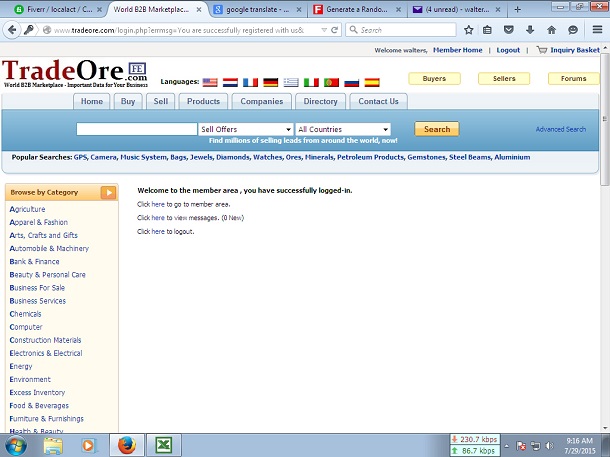The height and width of the screenshot is (457, 610).
Task: Click here link to go to member area
Action: point(158,204)
